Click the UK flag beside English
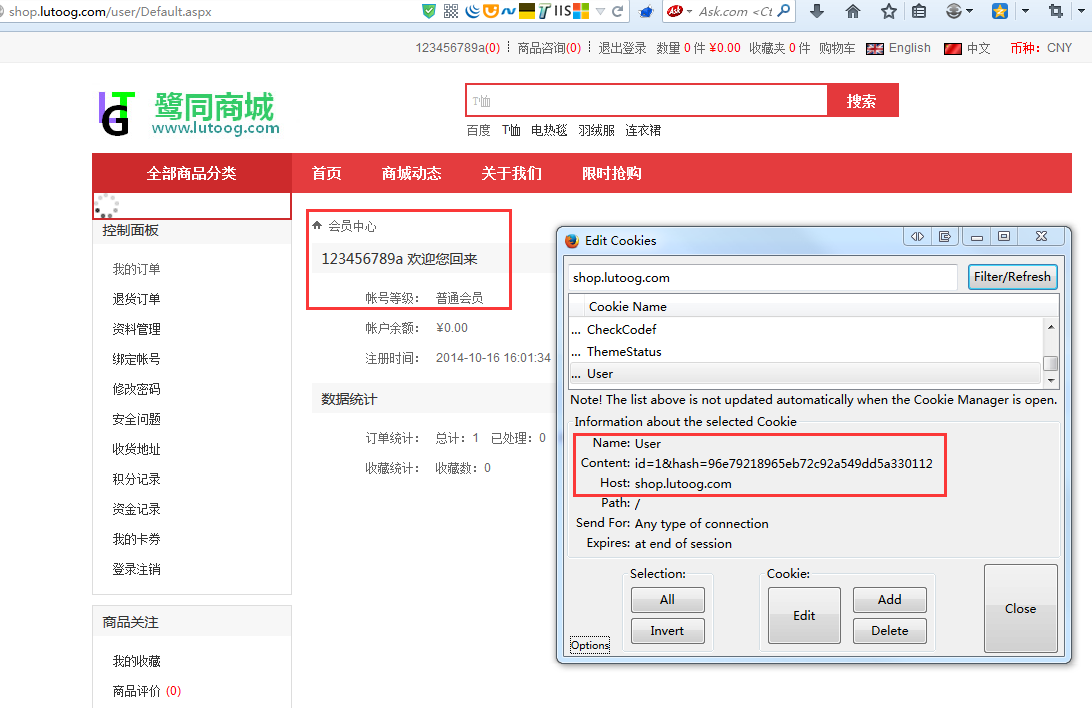Image resolution: width=1092 pixels, height=708 pixels. (x=875, y=49)
